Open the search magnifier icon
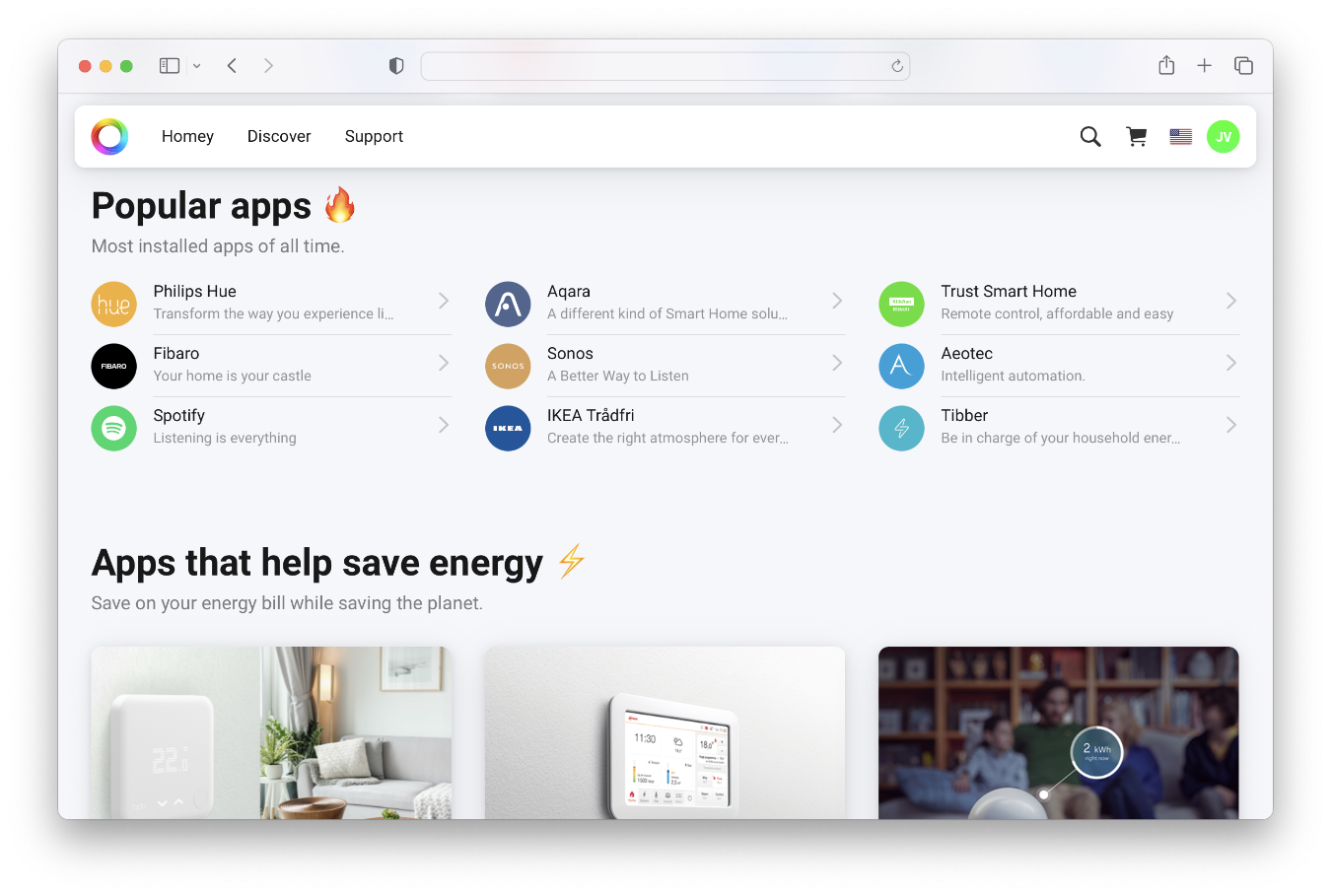1331x896 pixels. (x=1089, y=137)
